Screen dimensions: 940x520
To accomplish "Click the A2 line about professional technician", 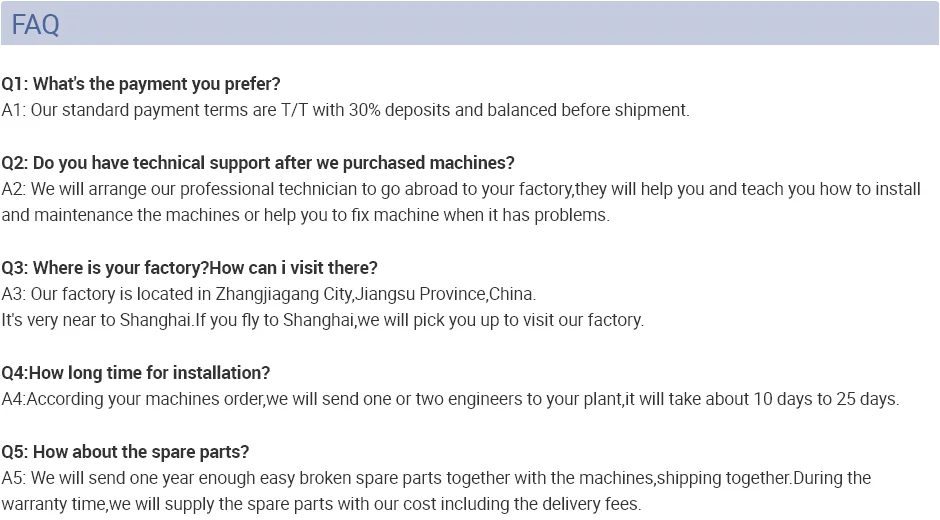I will (460, 189).
